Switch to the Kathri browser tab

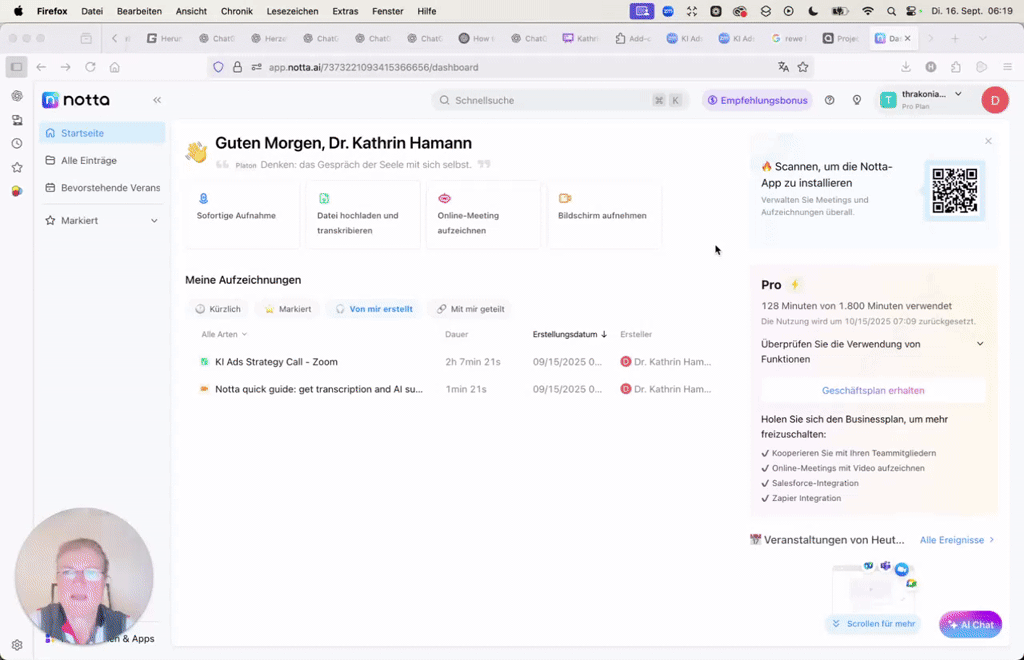pos(581,39)
